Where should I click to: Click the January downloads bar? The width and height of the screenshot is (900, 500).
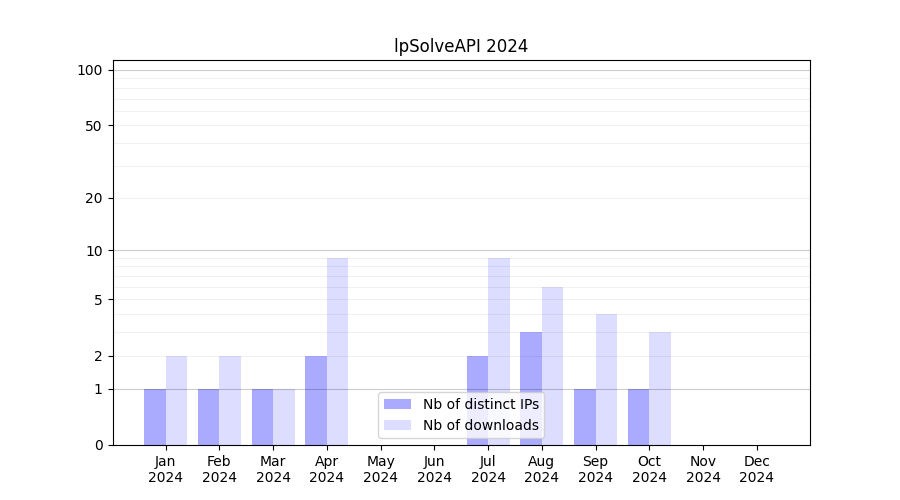point(176,400)
